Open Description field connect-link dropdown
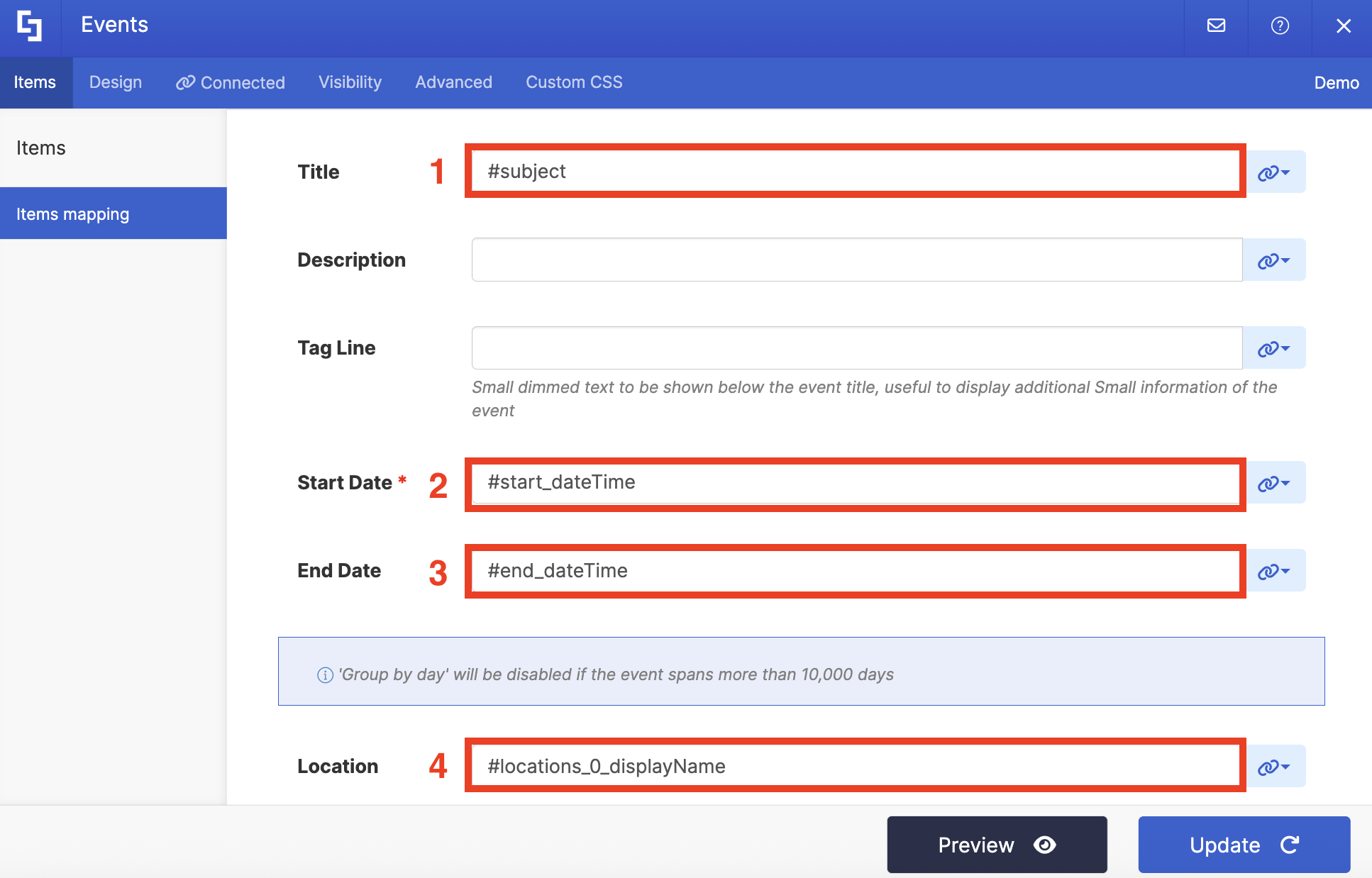This screenshot has height=878, width=1372. point(1274,260)
